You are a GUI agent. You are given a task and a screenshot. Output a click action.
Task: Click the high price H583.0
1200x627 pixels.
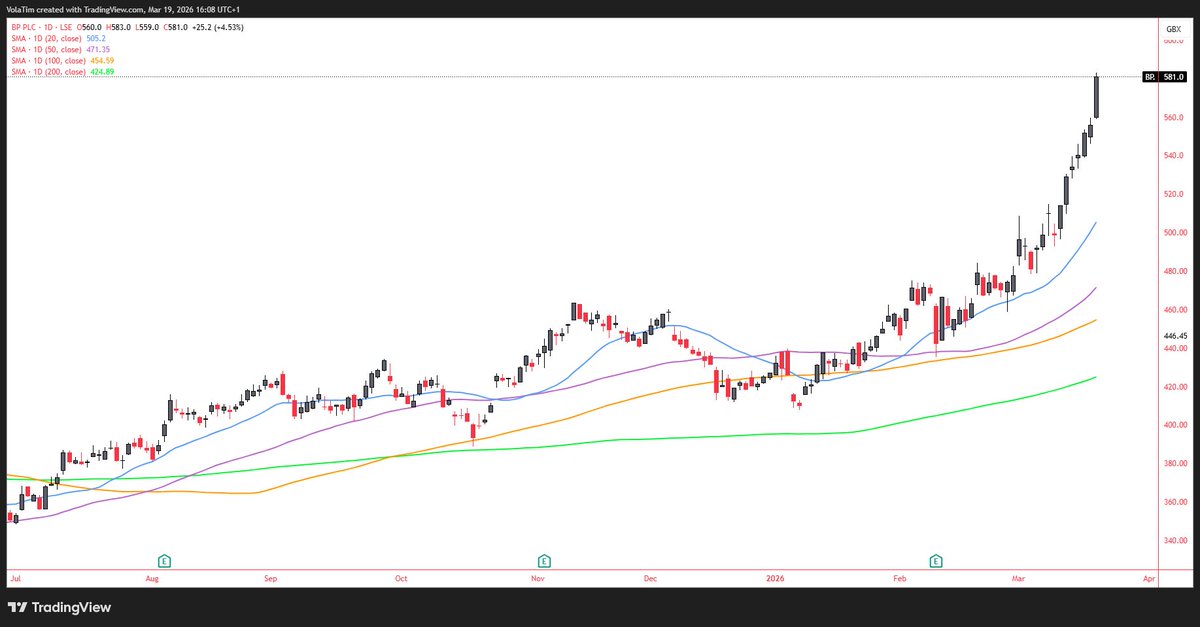coord(119,29)
